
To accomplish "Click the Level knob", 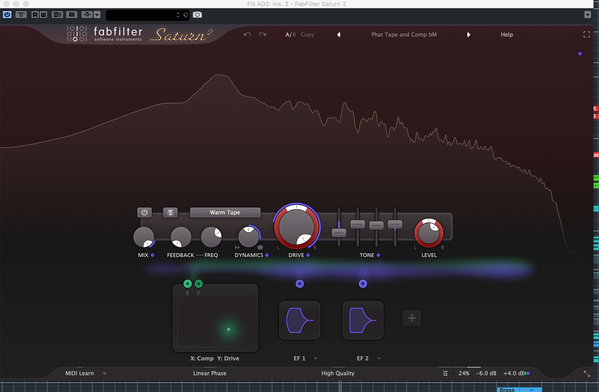I will [x=429, y=233].
